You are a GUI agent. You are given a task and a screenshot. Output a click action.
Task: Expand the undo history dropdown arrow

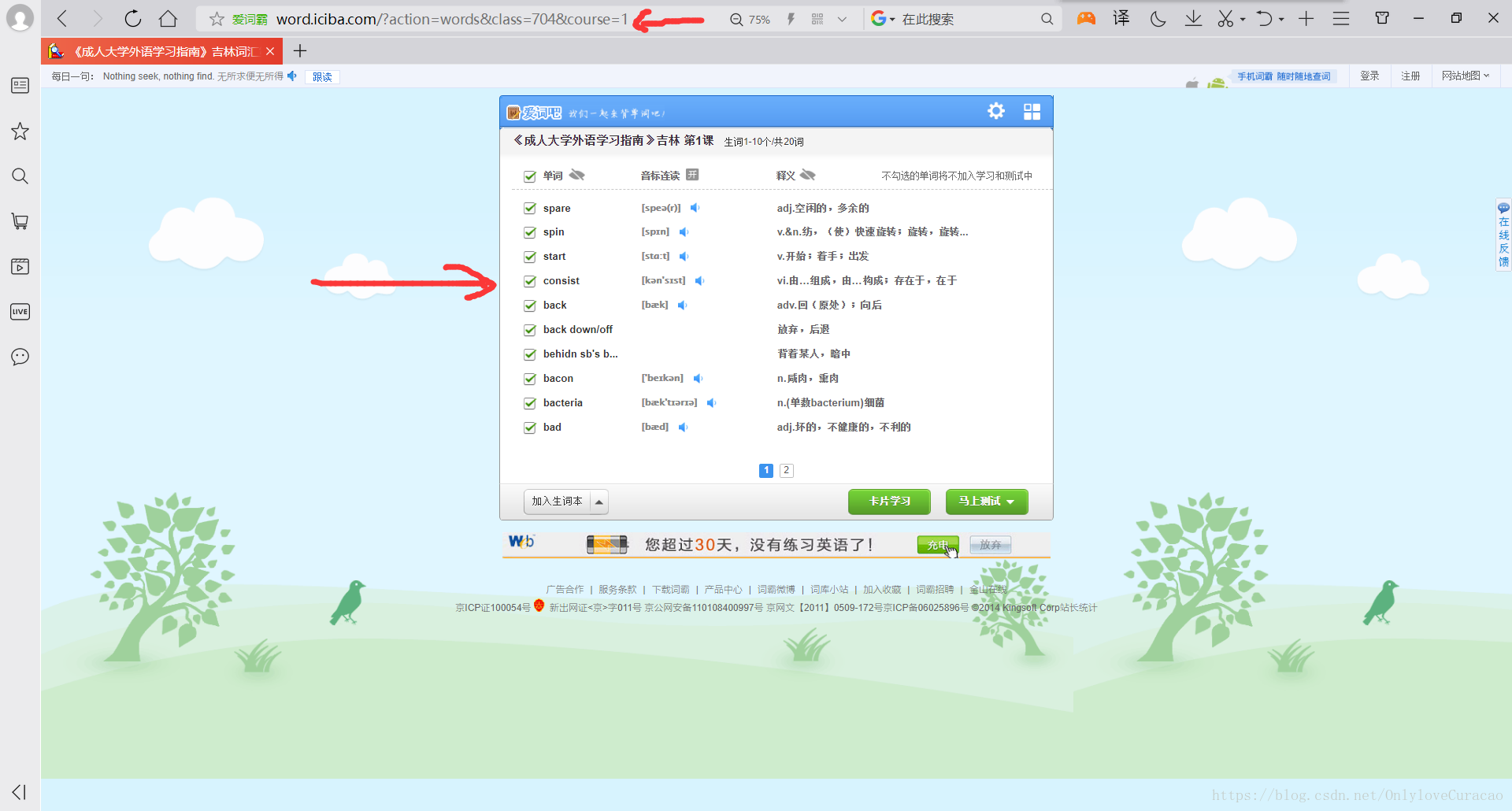tap(1281, 20)
